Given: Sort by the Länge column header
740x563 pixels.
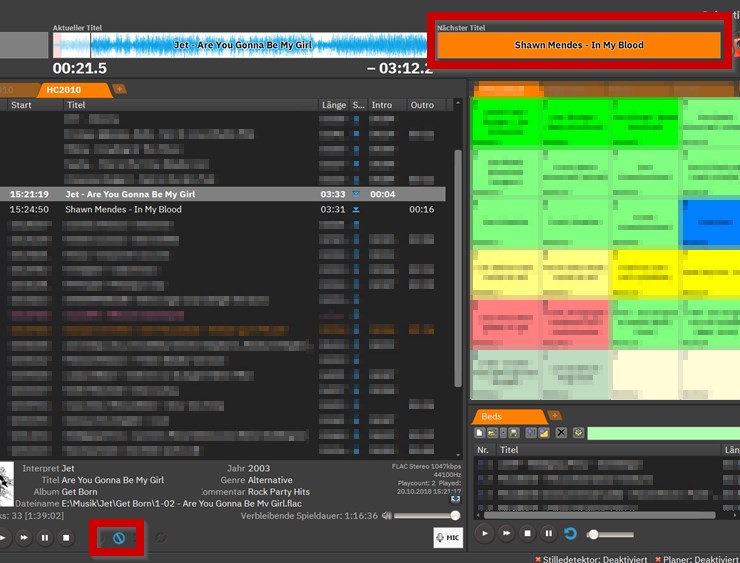Looking at the screenshot, I should [x=334, y=105].
